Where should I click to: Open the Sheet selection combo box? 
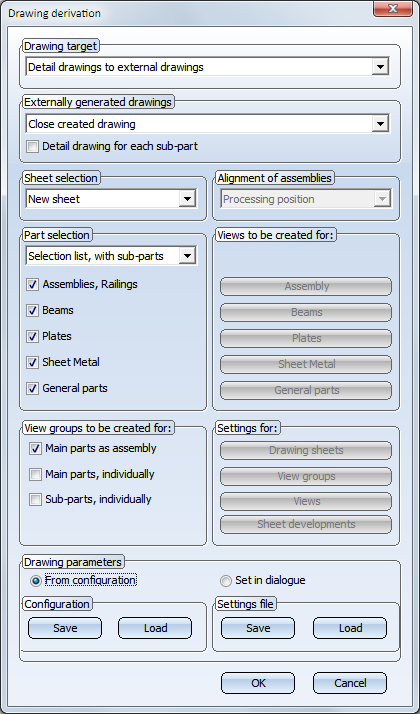click(x=111, y=199)
